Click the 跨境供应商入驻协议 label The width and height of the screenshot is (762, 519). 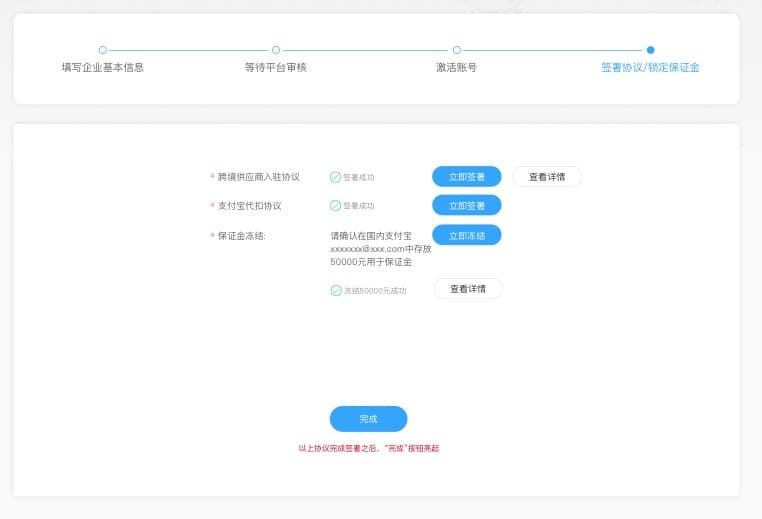(259, 177)
